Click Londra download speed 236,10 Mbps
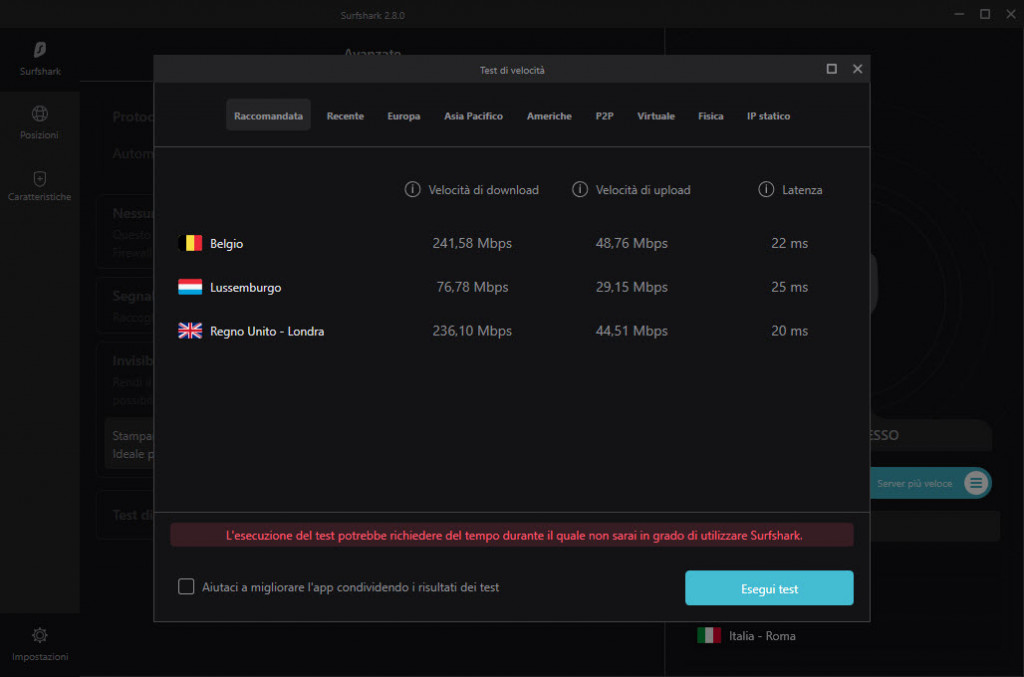Viewport: 1024px width, 677px height. [x=472, y=331]
